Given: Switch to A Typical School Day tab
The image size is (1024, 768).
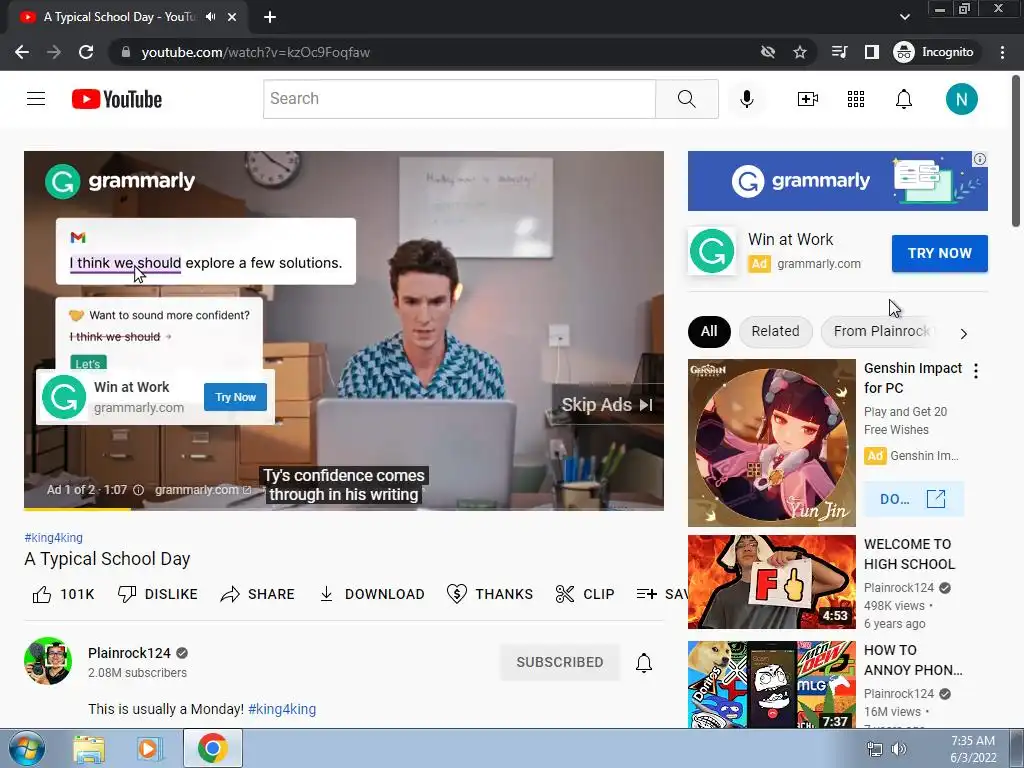Looking at the screenshot, I should [118, 17].
